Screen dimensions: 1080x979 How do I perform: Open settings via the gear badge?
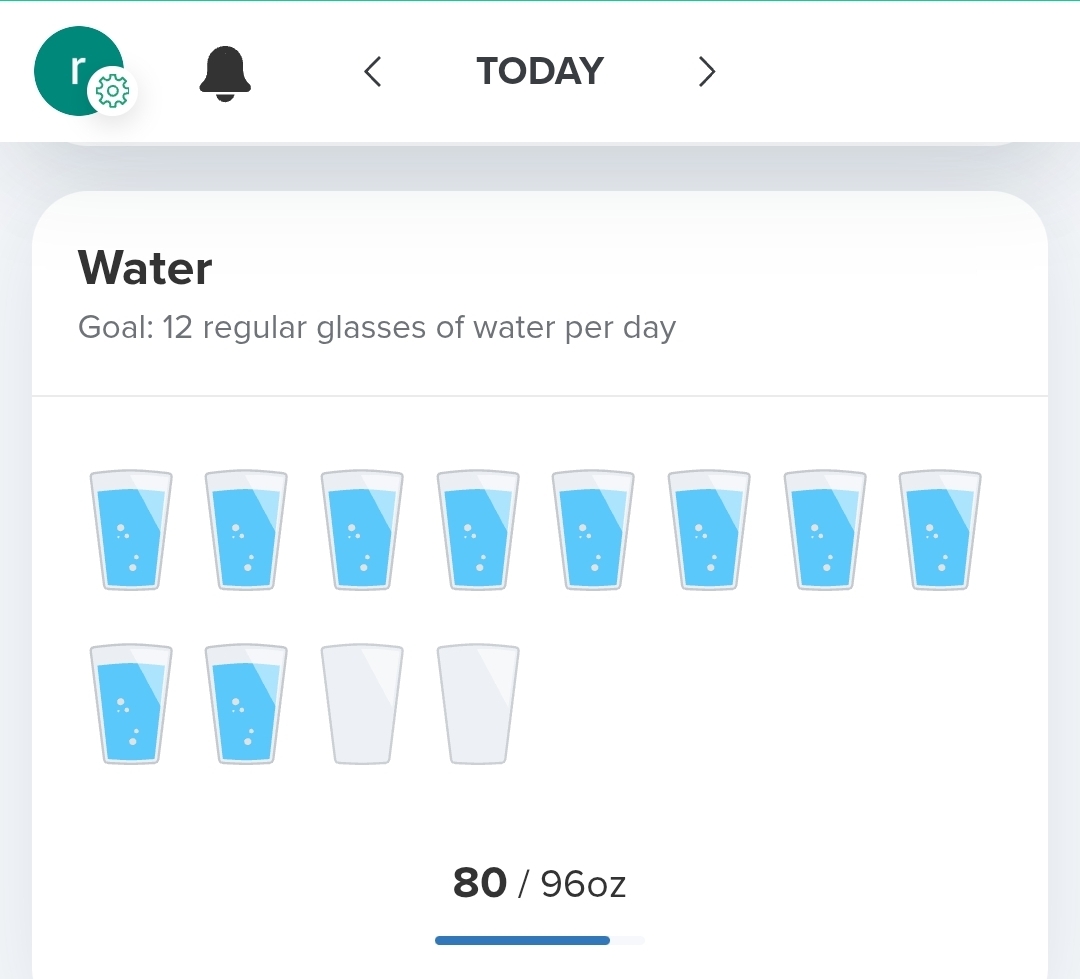[112, 92]
